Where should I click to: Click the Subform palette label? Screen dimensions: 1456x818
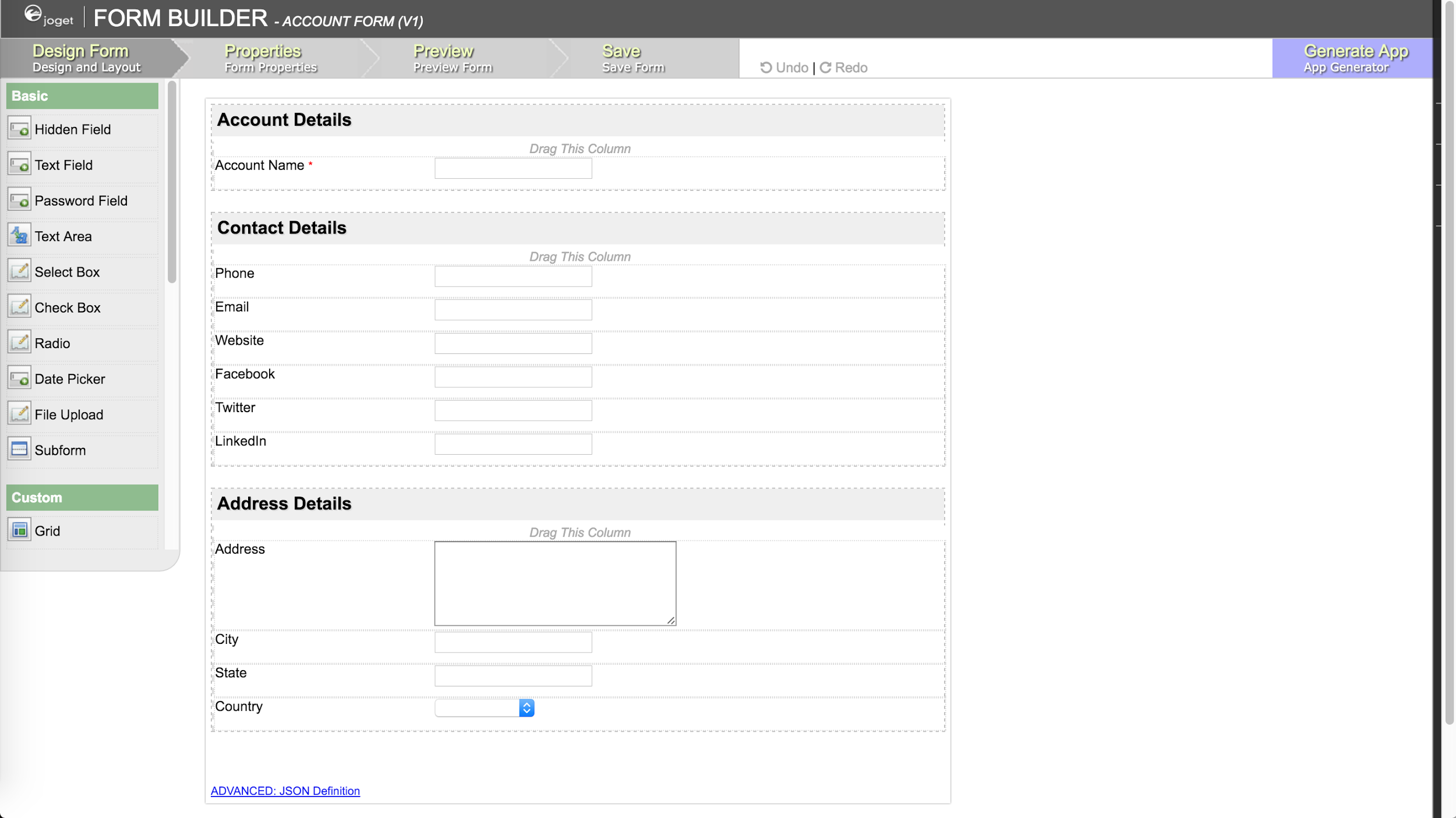60,451
